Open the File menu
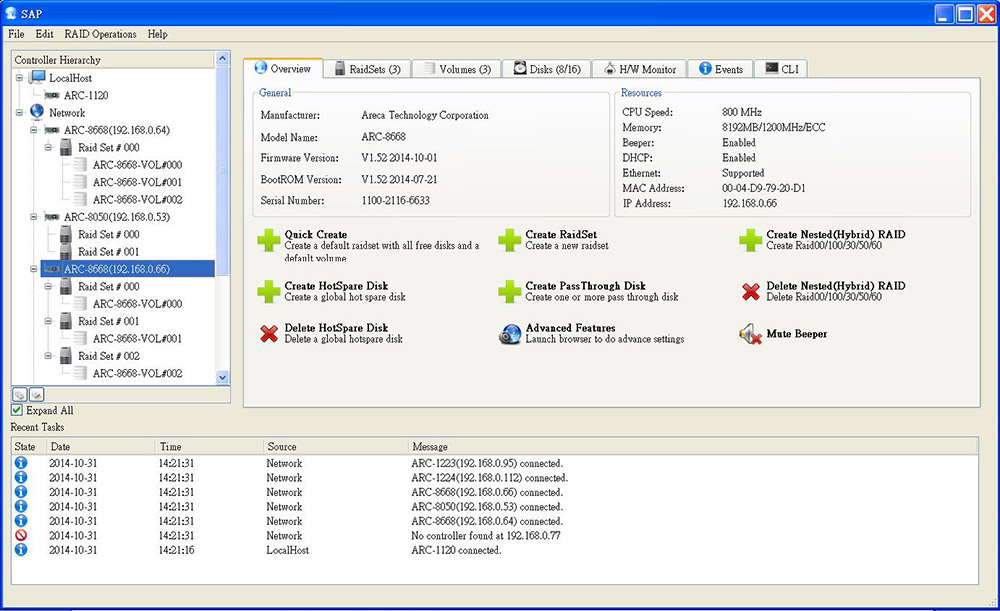The width and height of the screenshot is (1000, 611). pyautogui.click(x=17, y=34)
